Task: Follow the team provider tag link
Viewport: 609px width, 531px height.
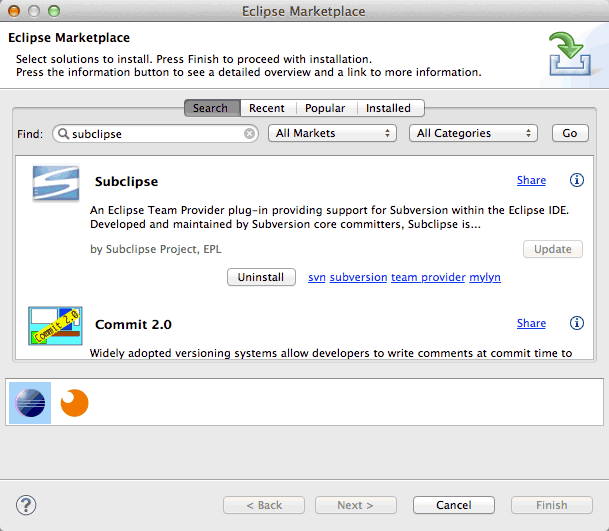Action: [x=428, y=277]
